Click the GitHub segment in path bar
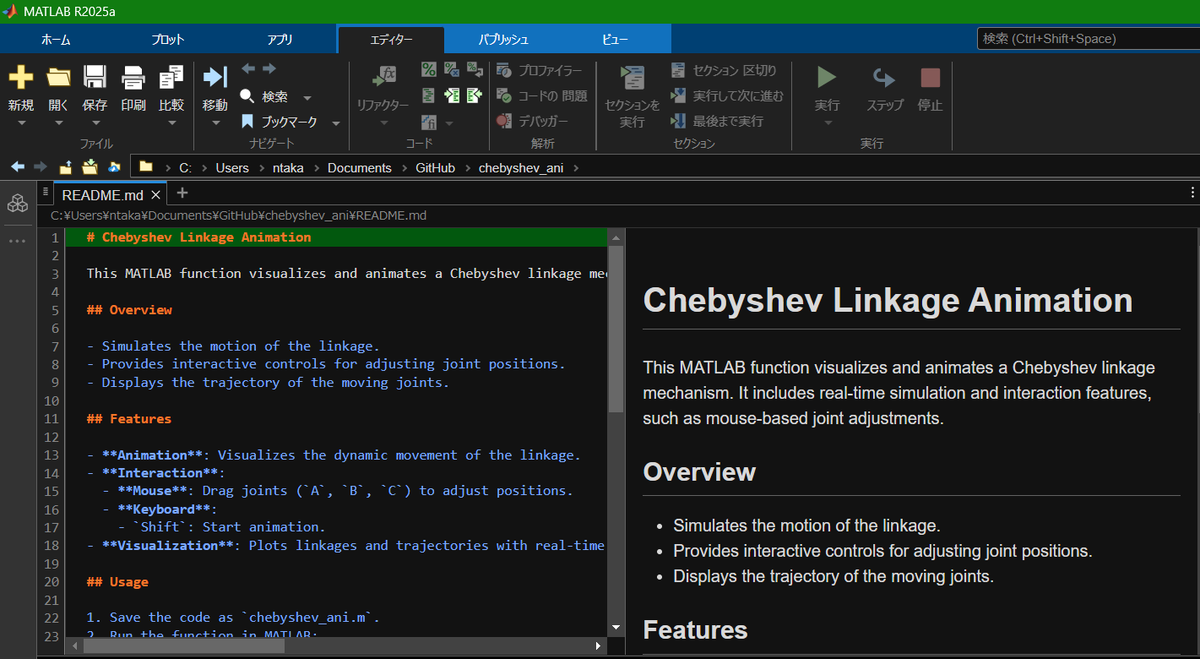 tap(435, 168)
